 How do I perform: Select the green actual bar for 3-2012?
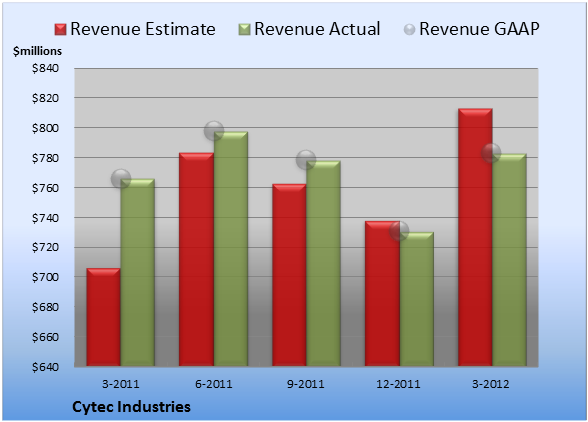tap(509, 260)
